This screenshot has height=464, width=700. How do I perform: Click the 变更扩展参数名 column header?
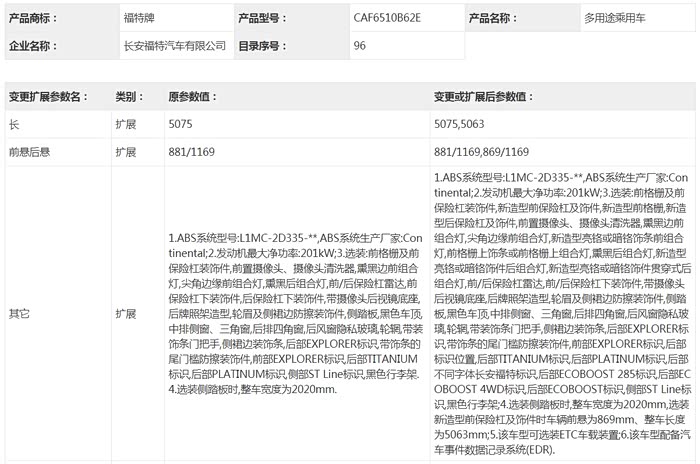48,96
